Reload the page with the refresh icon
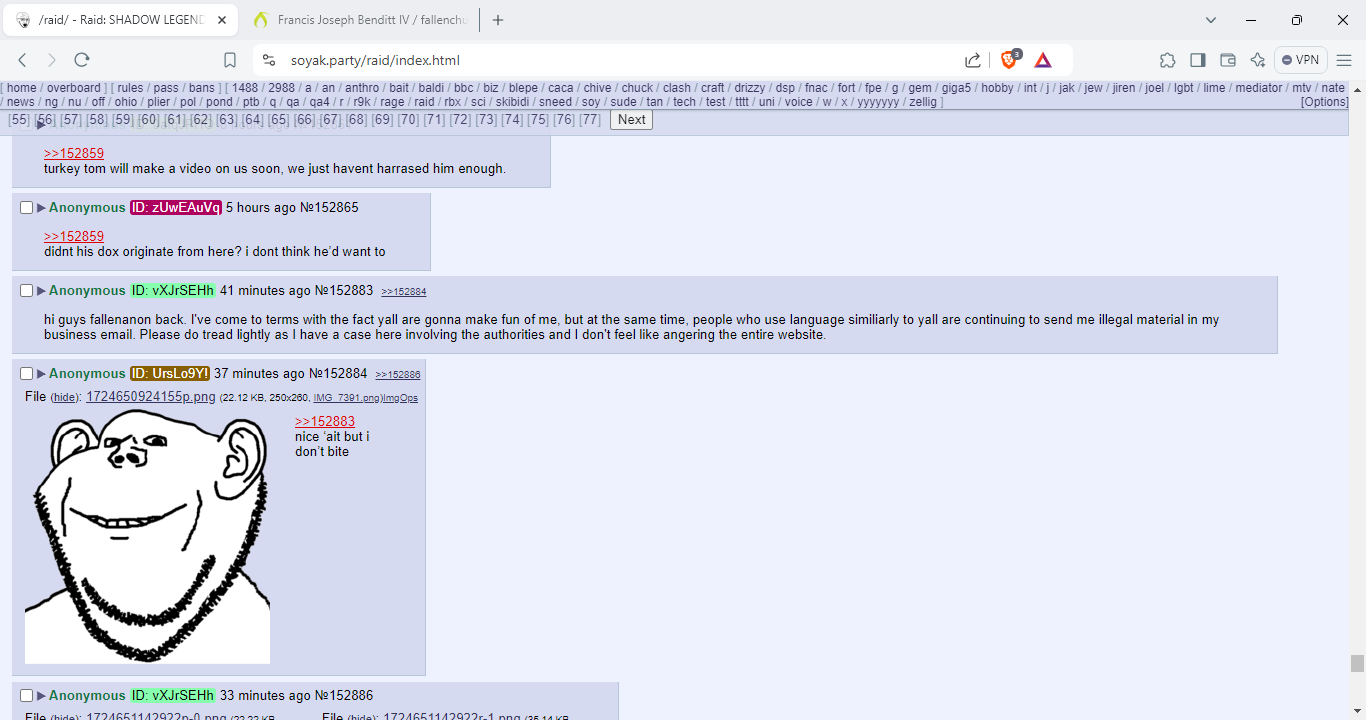The width and height of the screenshot is (1366, 720). coord(82,60)
